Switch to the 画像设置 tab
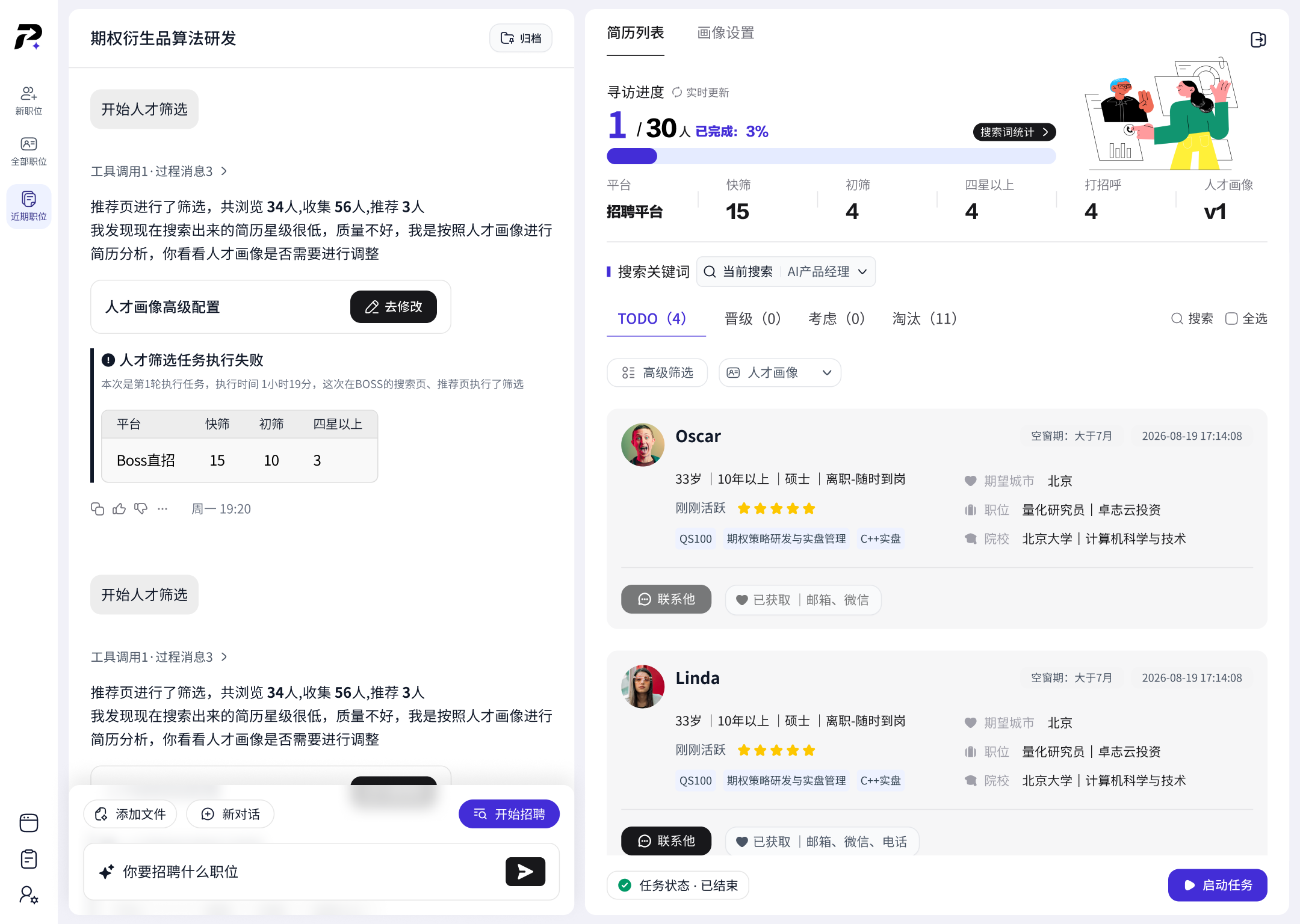 click(x=725, y=33)
